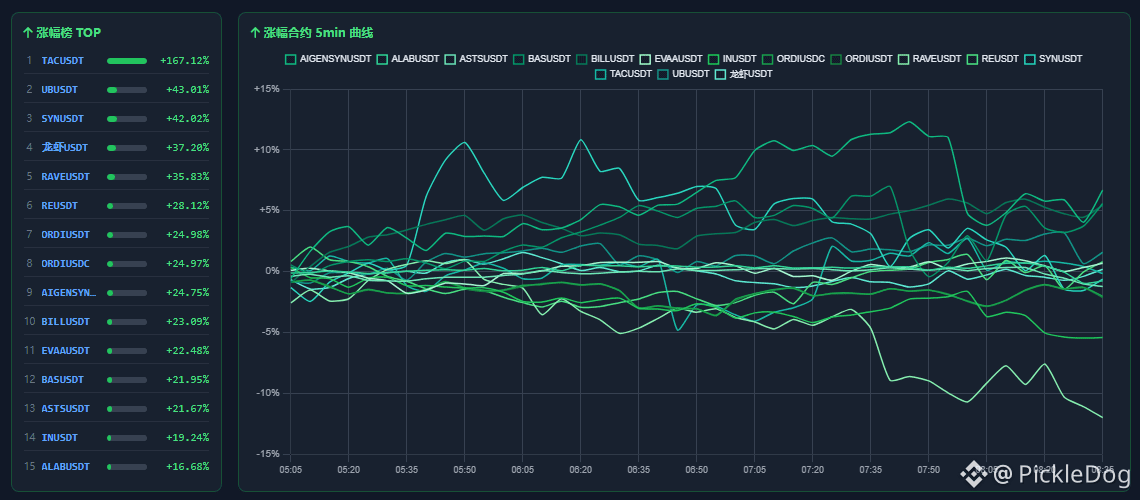Viewport: 1140px width, 500px height.
Task: Toggle BILLUSDT series in chart legend
Action: coord(605,59)
